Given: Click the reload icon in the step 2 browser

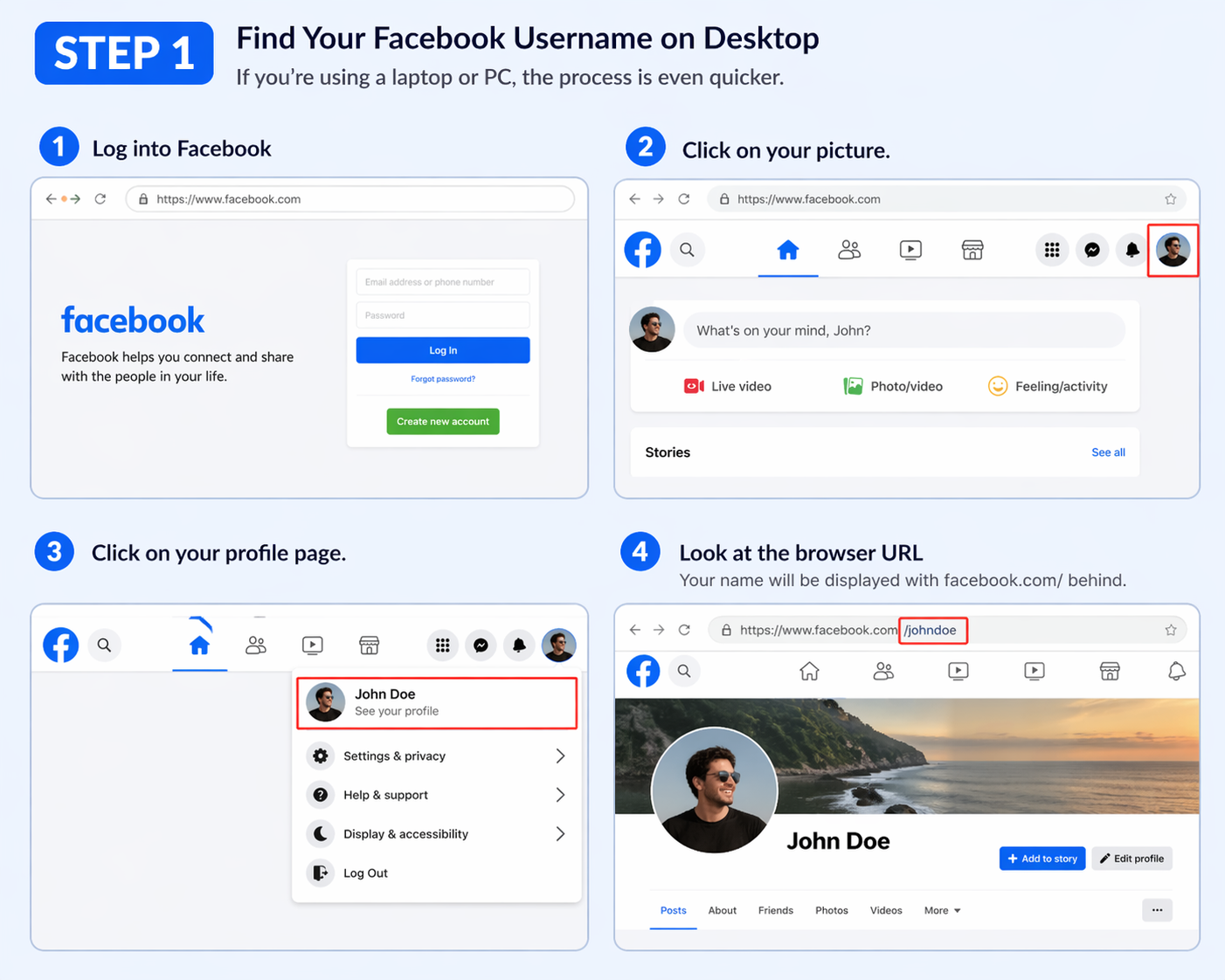Looking at the screenshot, I should click(684, 199).
